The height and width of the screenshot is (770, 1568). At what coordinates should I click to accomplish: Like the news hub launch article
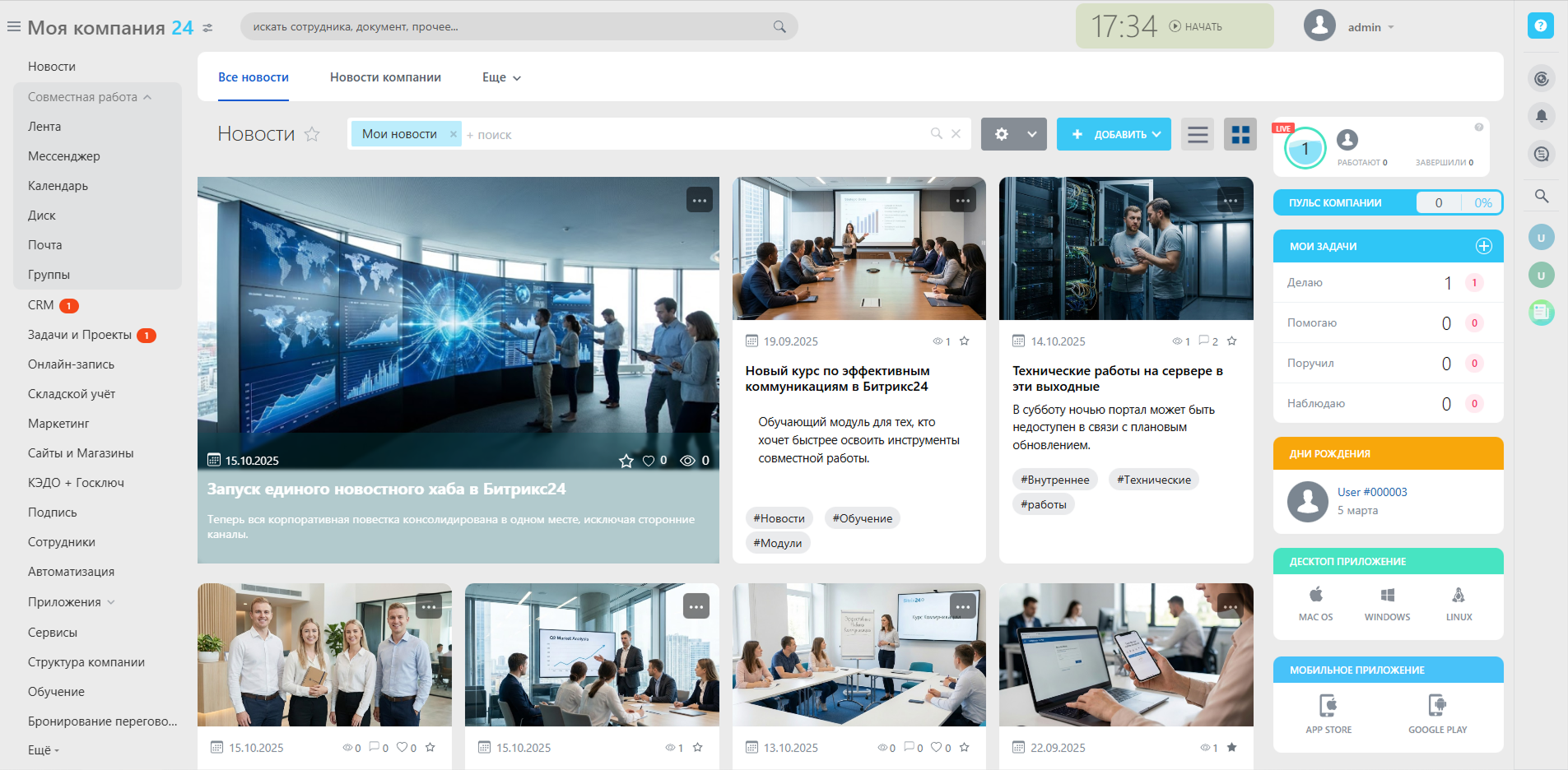[x=649, y=461]
